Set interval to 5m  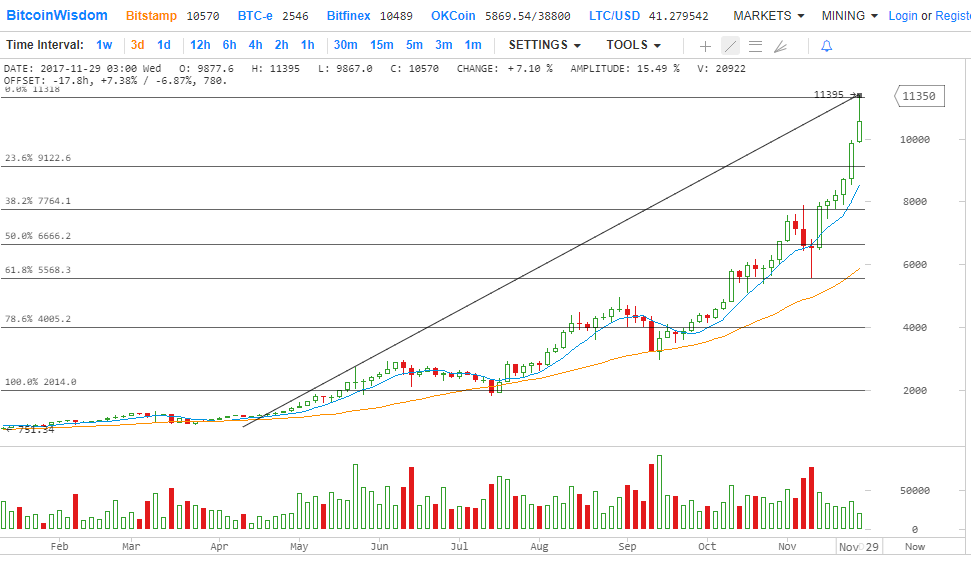tap(414, 45)
